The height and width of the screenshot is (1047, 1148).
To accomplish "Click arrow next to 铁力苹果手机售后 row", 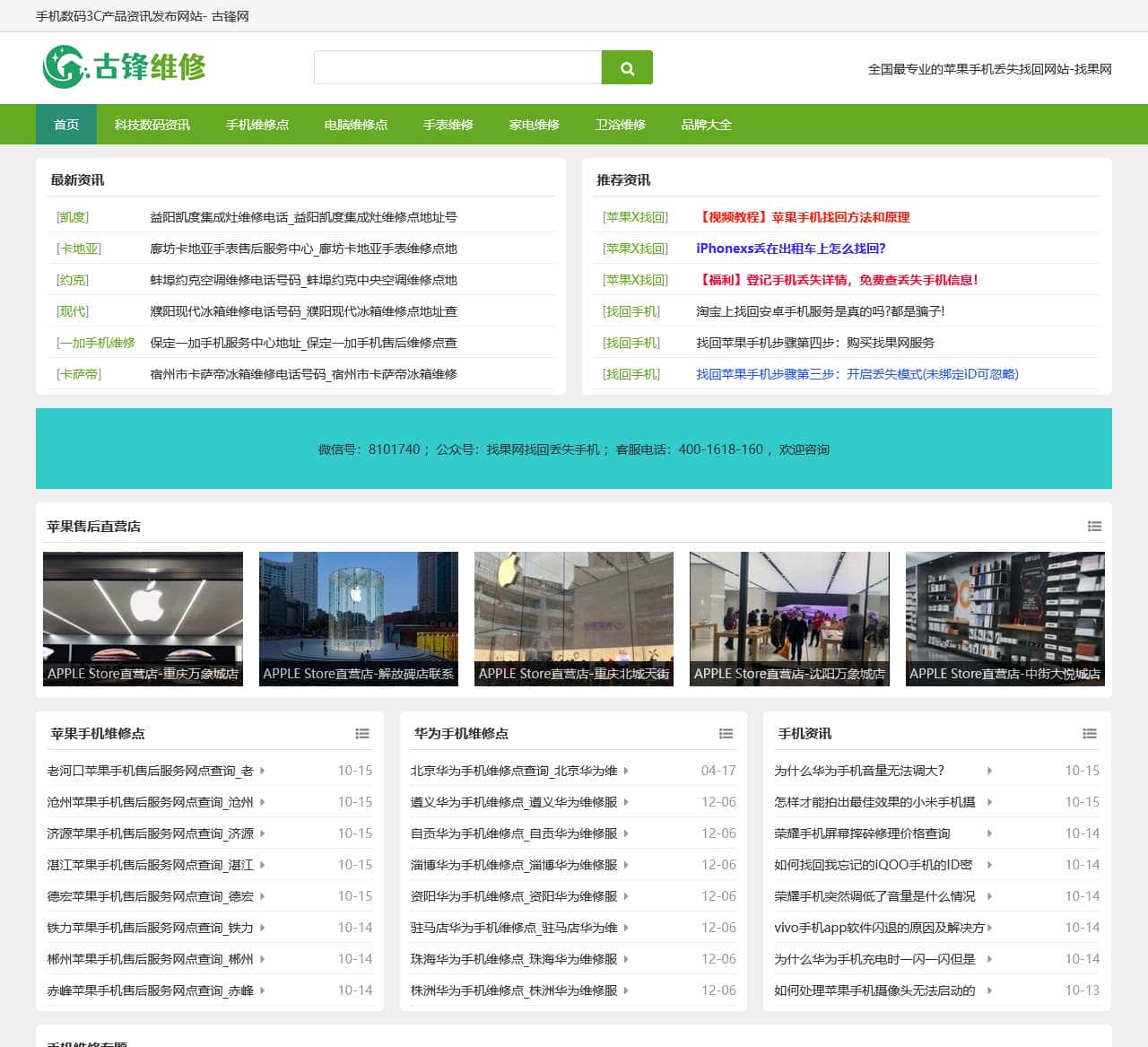I will [x=262, y=928].
